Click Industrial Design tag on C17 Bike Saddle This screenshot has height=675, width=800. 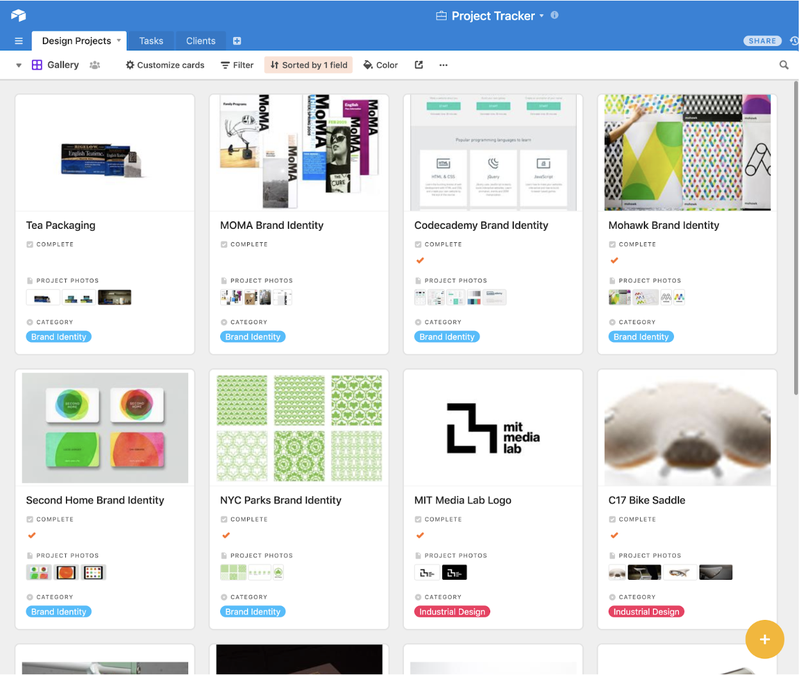[646, 611]
